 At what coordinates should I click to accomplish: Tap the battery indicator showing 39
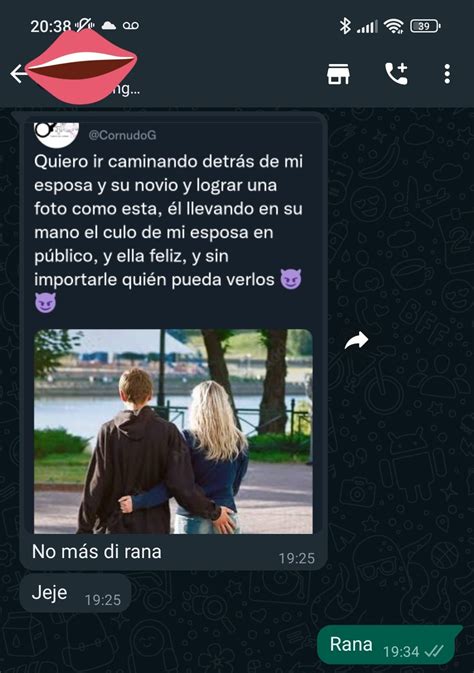pos(425,26)
